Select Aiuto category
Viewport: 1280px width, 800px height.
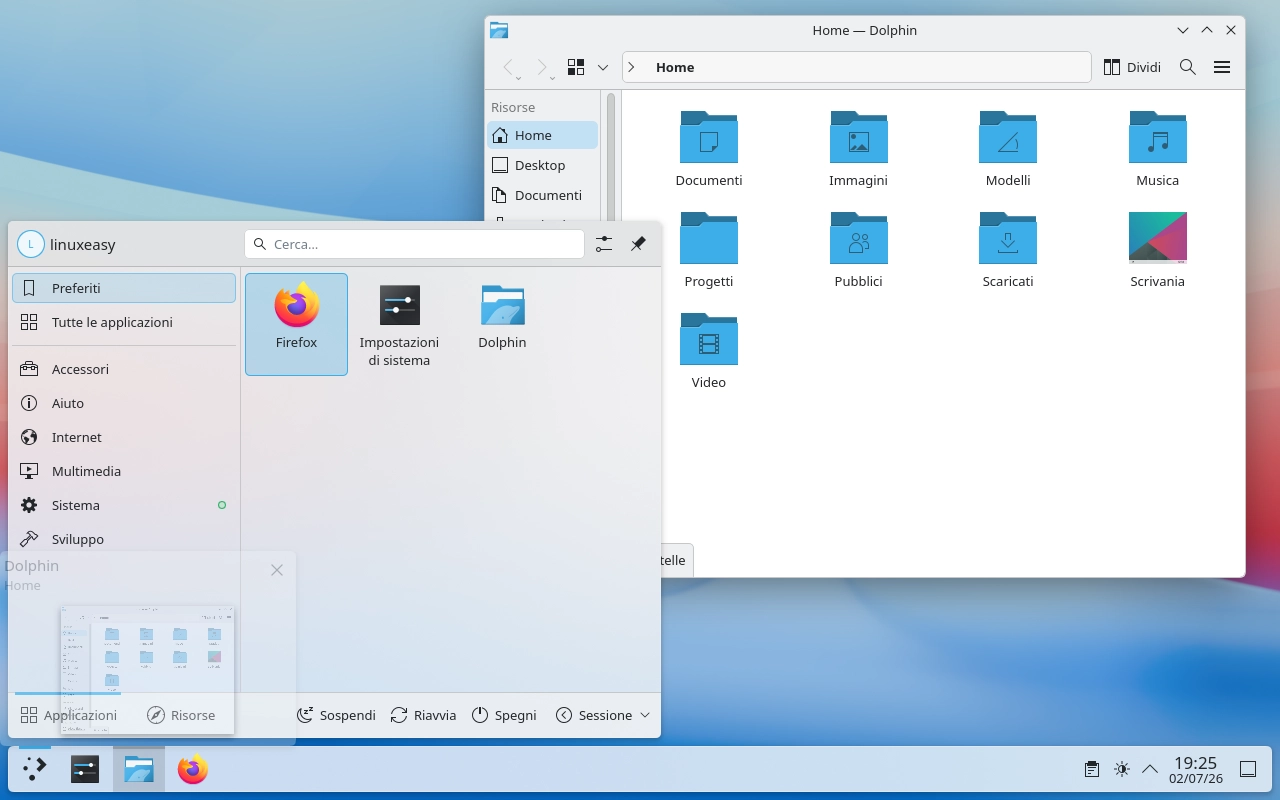pyautogui.click(x=124, y=403)
